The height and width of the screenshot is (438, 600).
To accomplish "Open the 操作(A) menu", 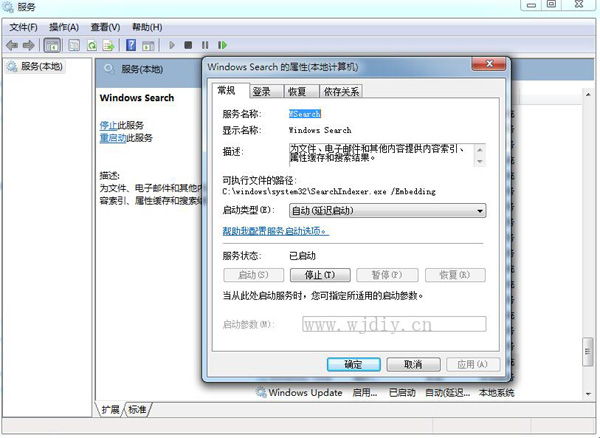I will [64, 27].
